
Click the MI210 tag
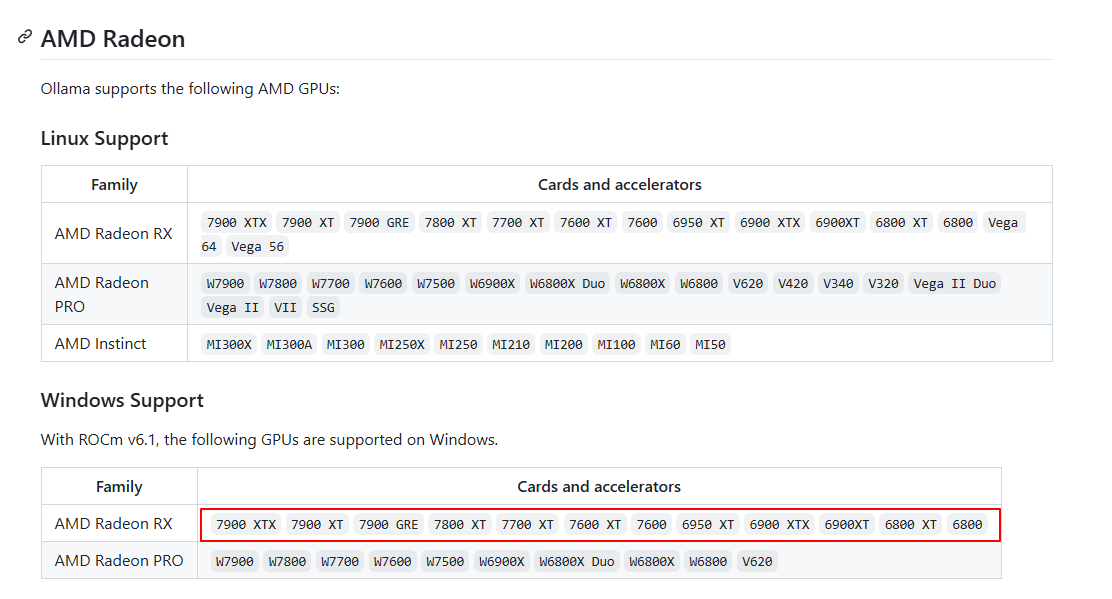(x=511, y=345)
